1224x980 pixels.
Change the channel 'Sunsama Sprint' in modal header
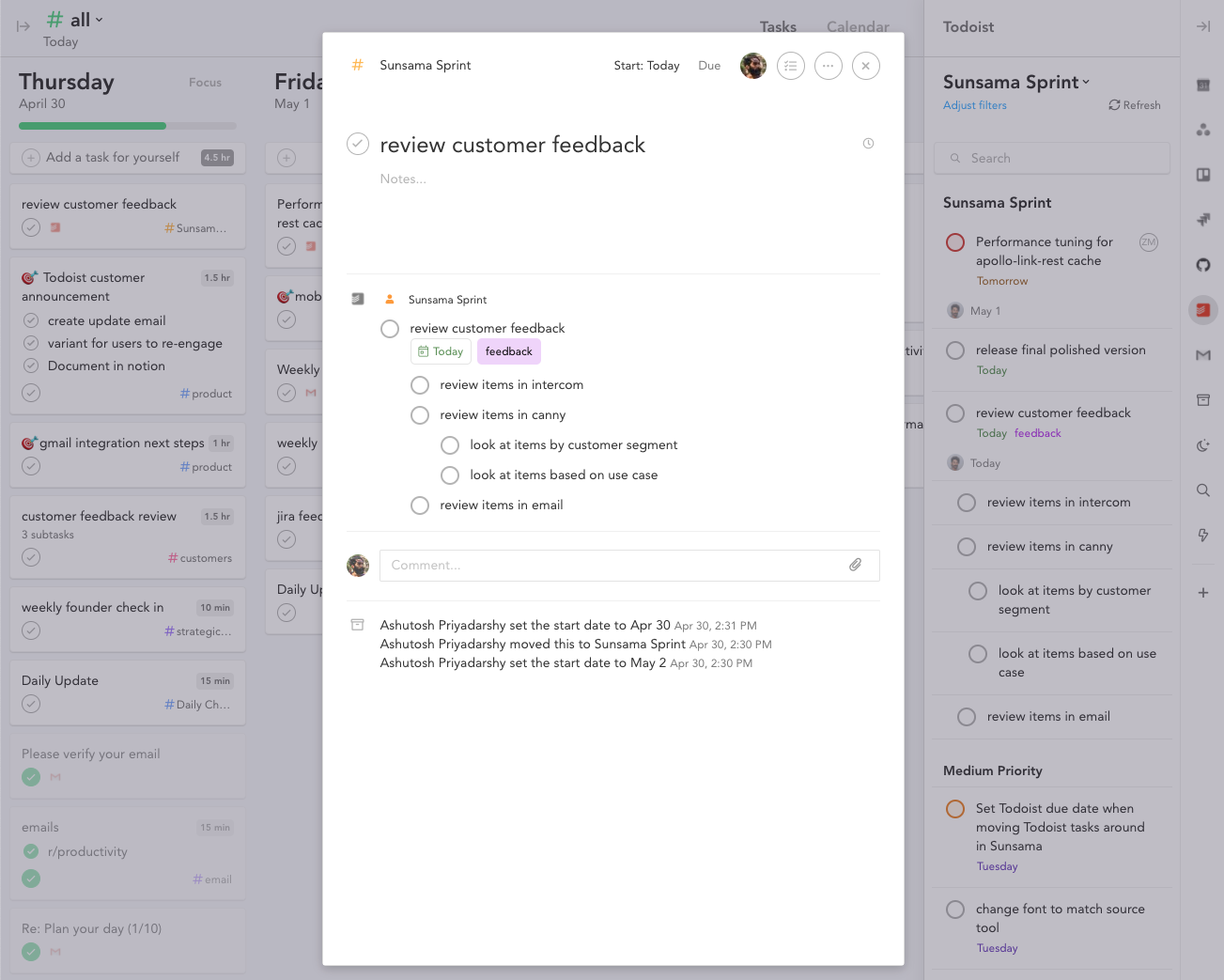(426, 65)
